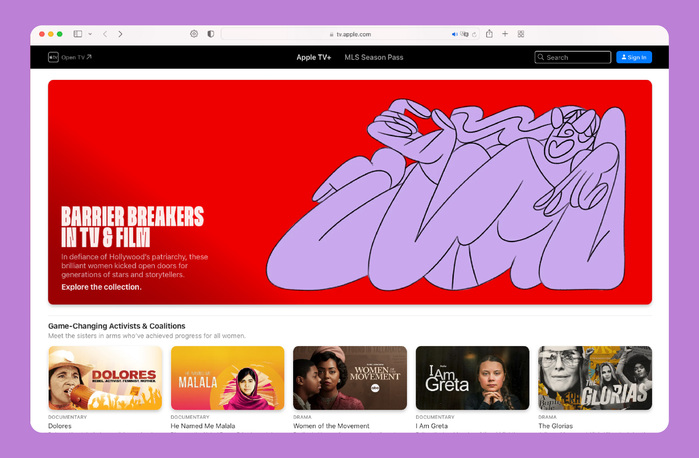The width and height of the screenshot is (699, 458).
Task: Click the translate icon in address bar
Action: (464, 34)
